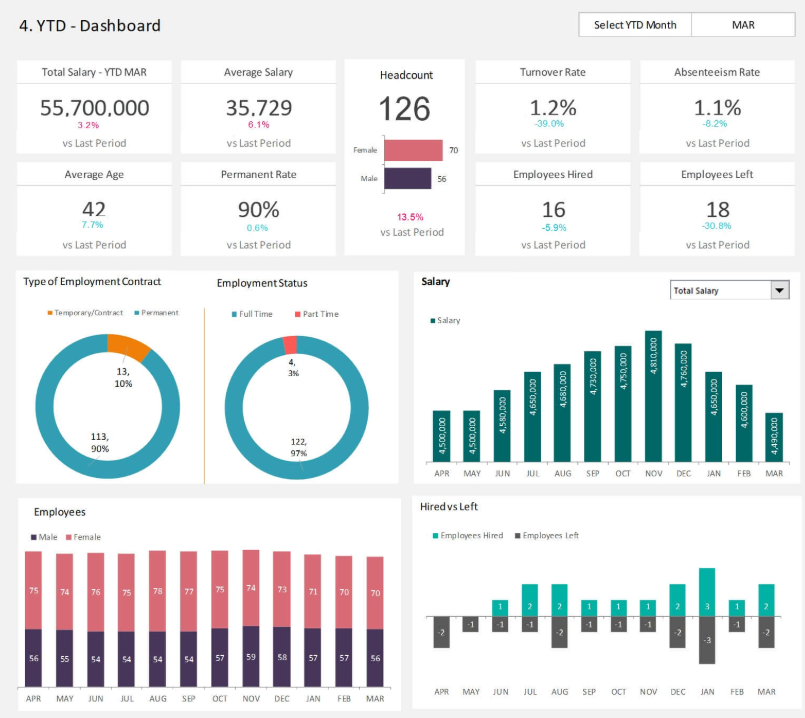
Task: Click the Female headcount bar
Action: [x=414, y=150]
